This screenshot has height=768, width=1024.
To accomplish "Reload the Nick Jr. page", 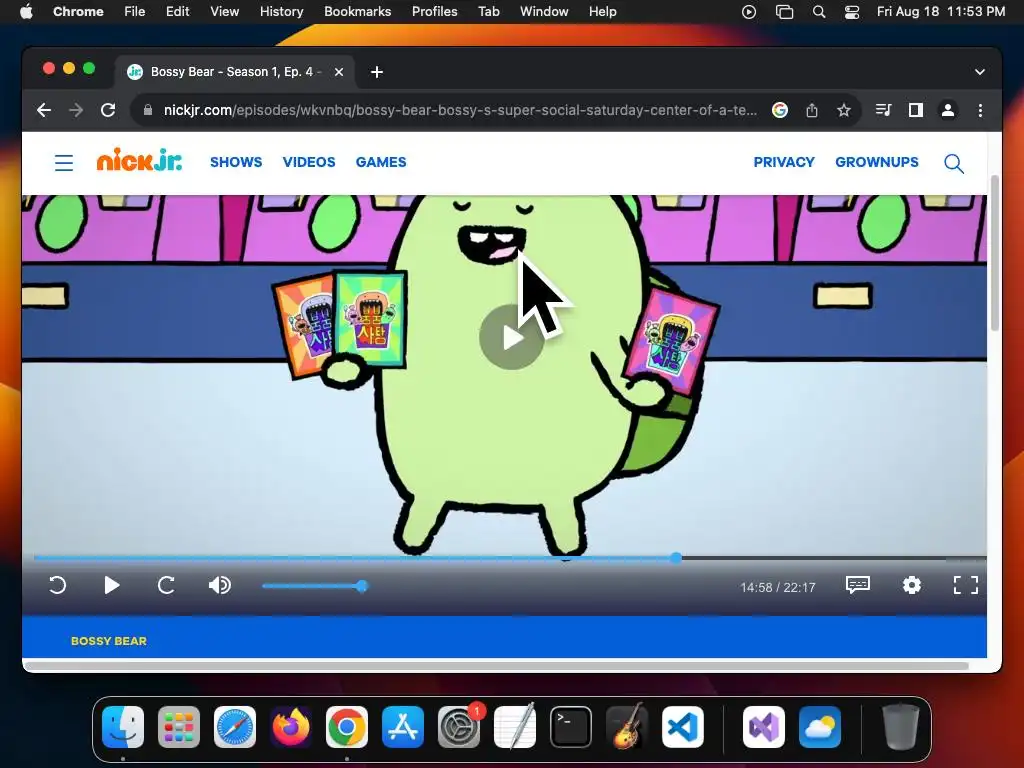I will point(108,110).
